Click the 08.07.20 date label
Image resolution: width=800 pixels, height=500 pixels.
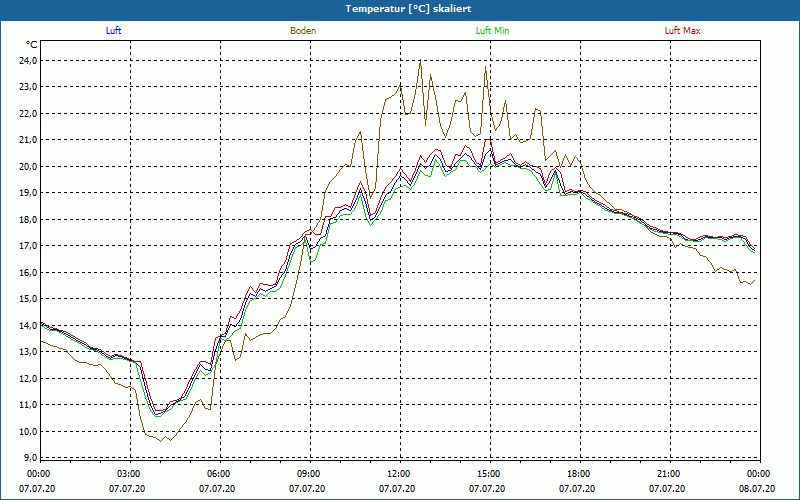(x=757, y=489)
